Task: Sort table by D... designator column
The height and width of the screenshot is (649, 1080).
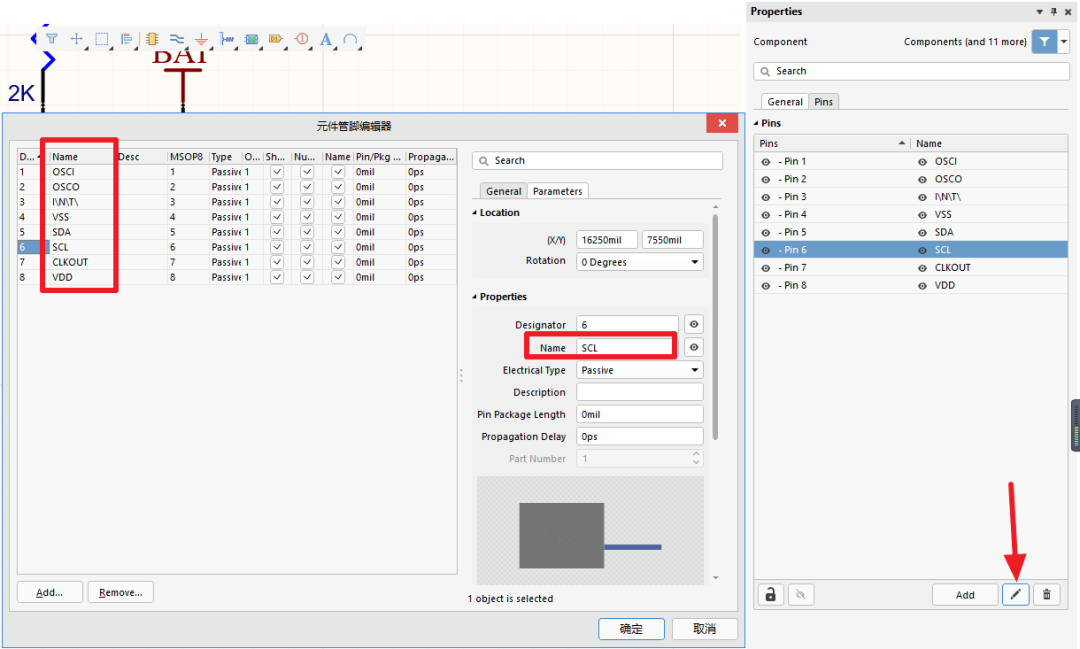Action: pyautogui.click(x=31, y=156)
